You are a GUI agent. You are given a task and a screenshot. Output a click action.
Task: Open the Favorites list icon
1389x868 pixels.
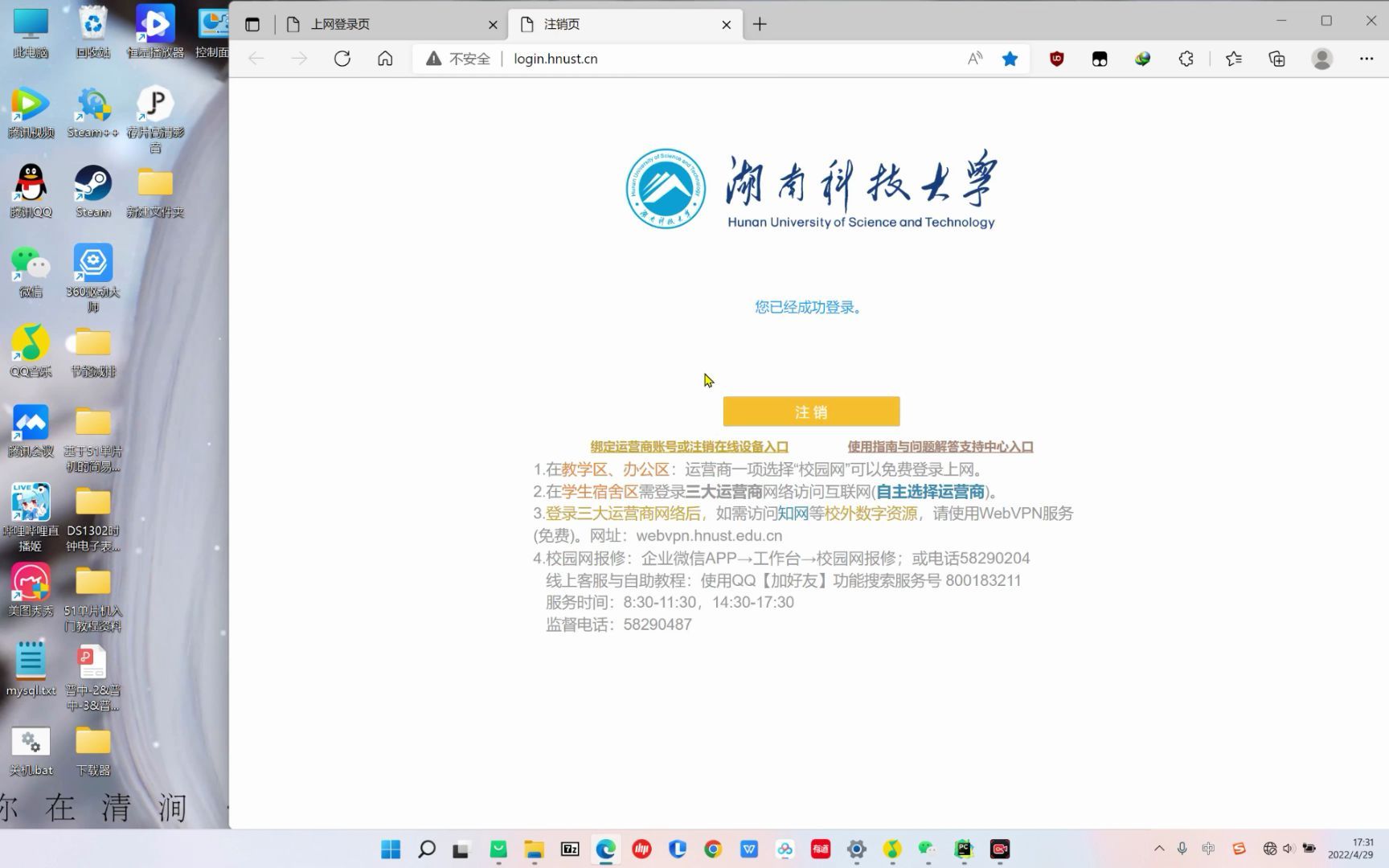pos(1234,59)
